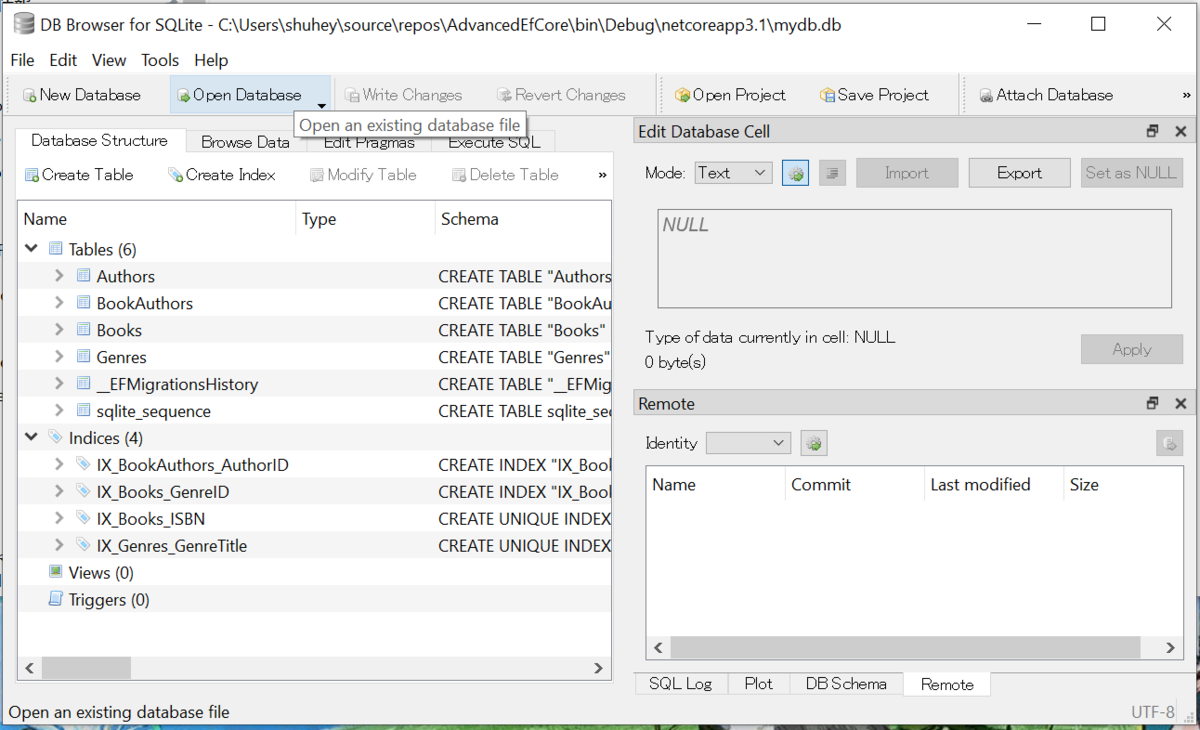1200x730 pixels.
Task: Expand the IX_BookAuthors_AuthorID index node
Action: tap(59, 465)
